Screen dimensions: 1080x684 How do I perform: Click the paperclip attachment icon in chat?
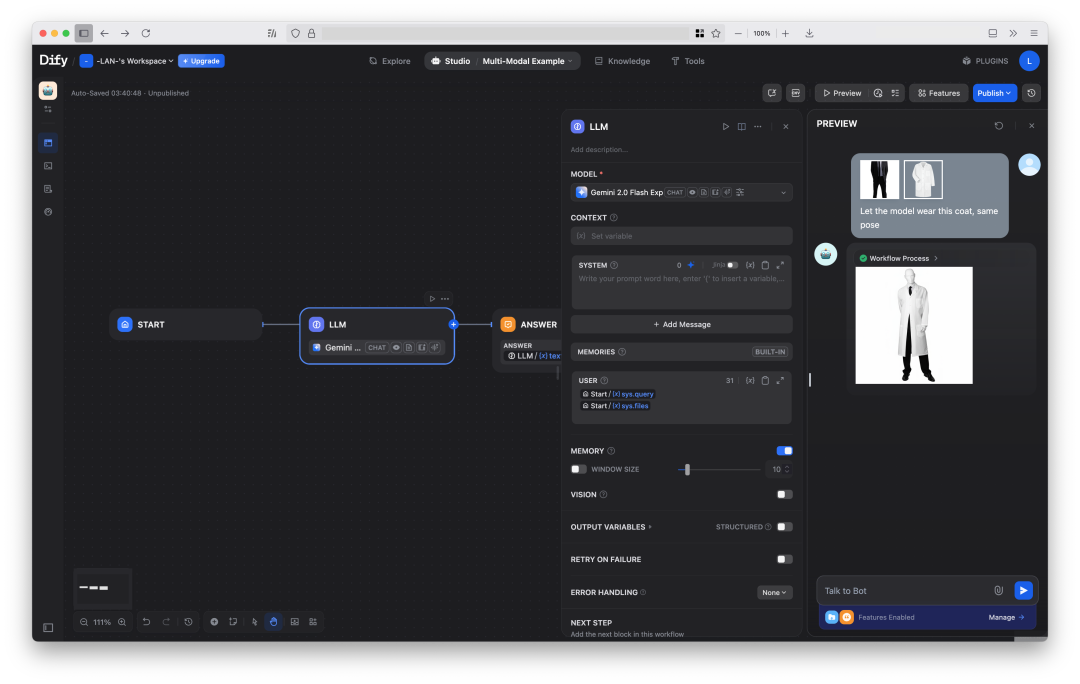(x=998, y=591)
